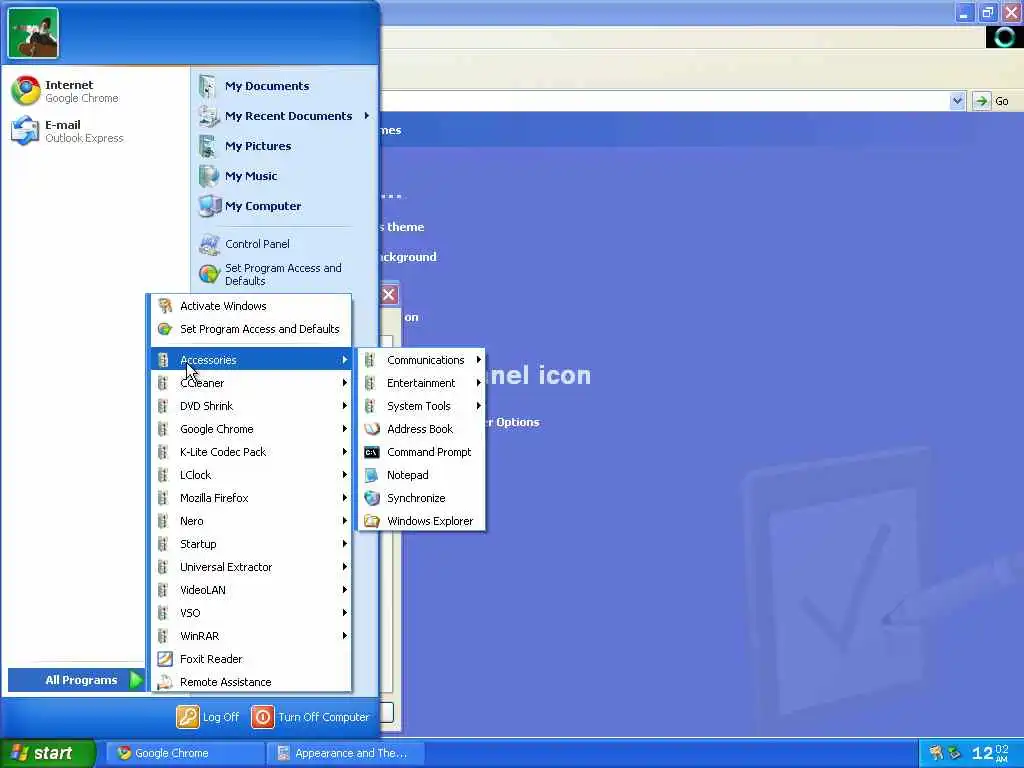
Task: Open the WinRAR menu entry
Action: tap(251, 636)
